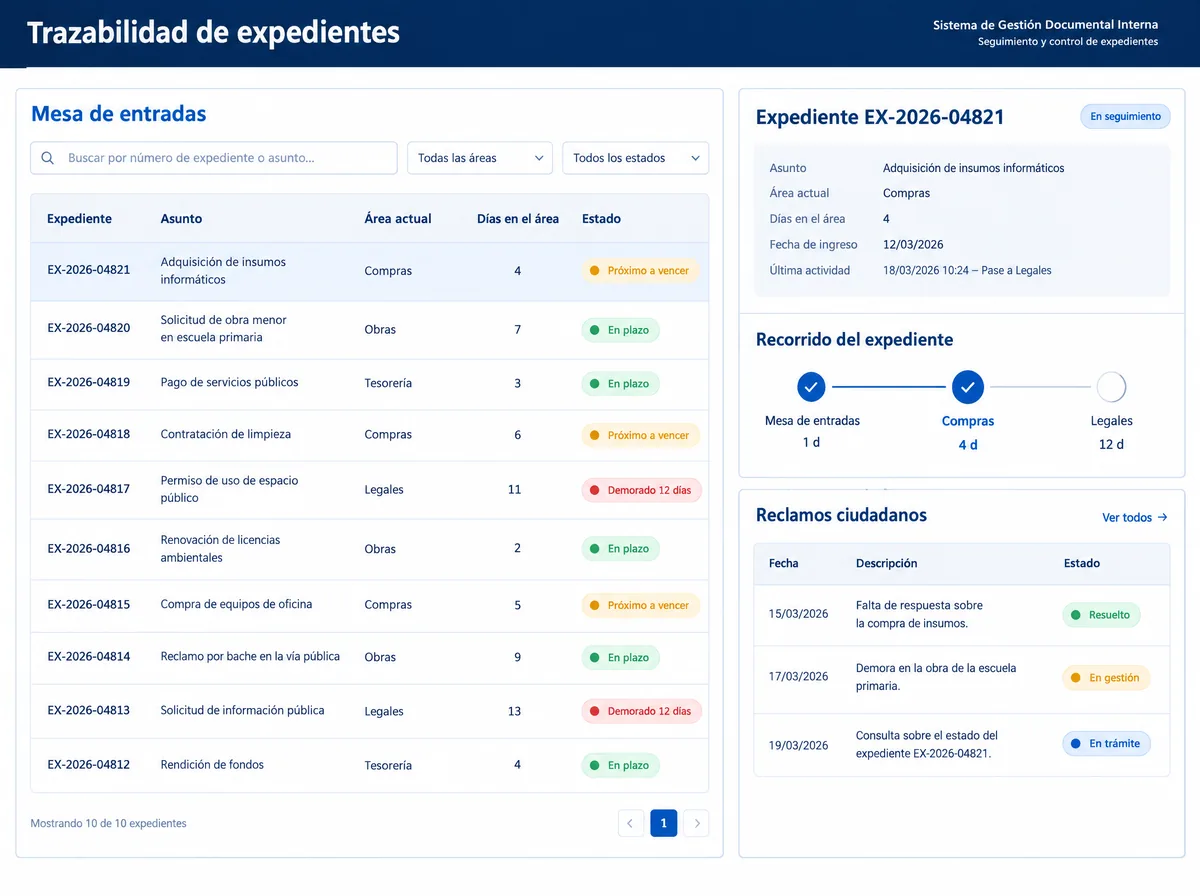Click Reclamo por bache en la vía pública
Image resolution: width=1200 pixels, height=896 pixels.
(x=250, y=657)
